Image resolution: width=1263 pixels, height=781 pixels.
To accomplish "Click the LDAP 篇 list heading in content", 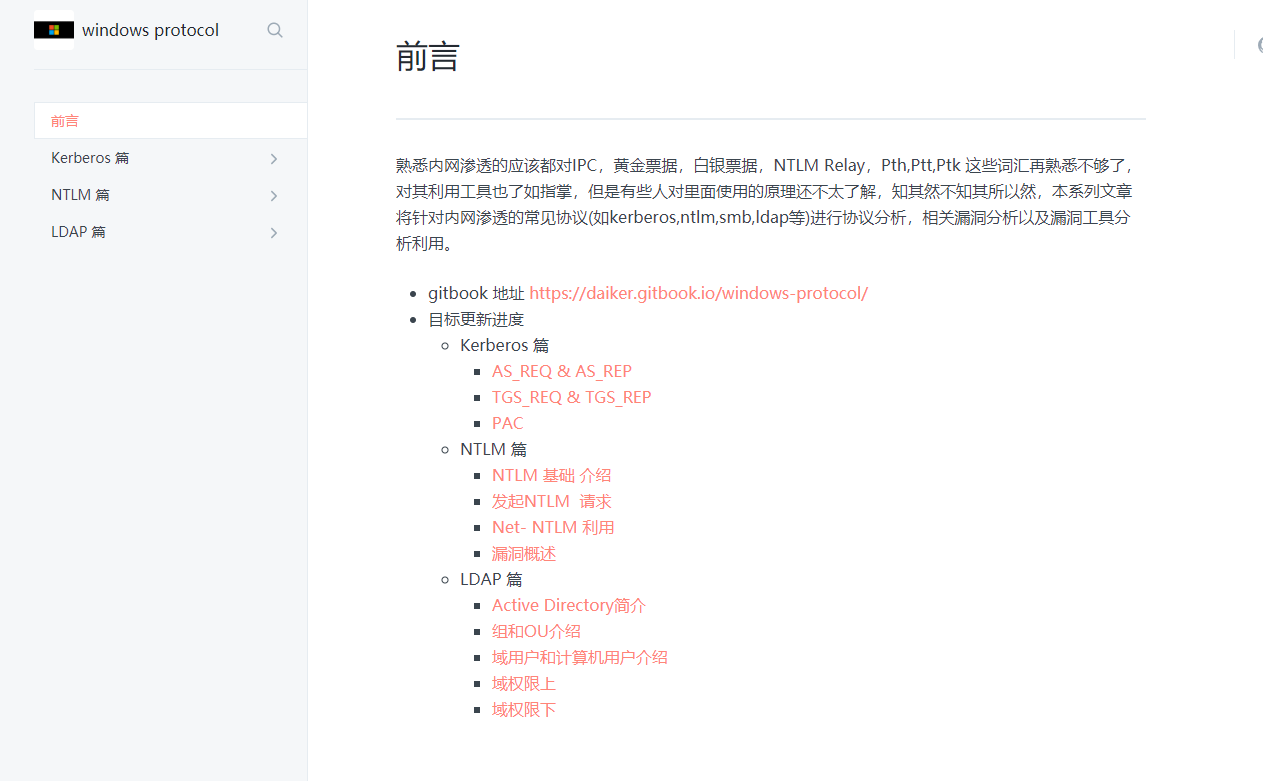I will (491, 579).
